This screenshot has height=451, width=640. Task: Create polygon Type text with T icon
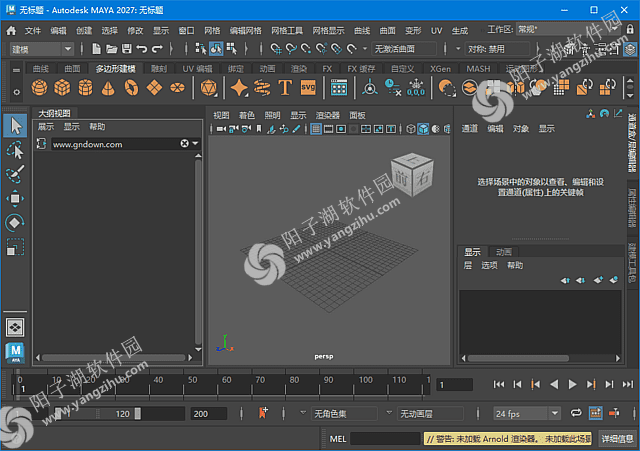tap(285, 87)
